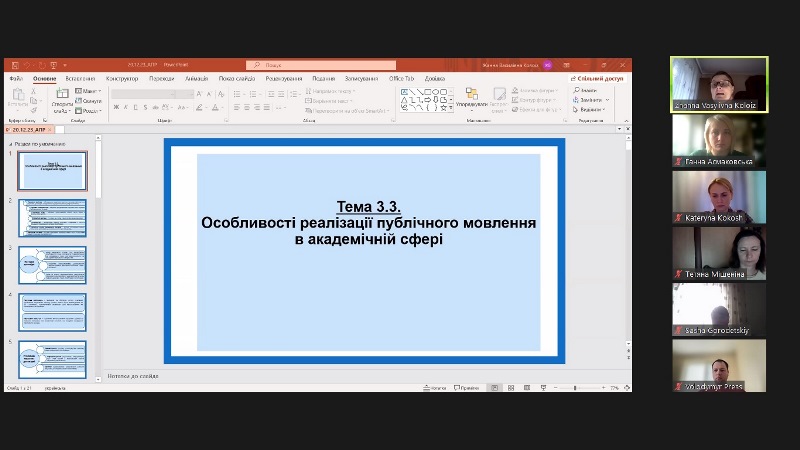
Task: Click Increase List Level indent icon
Action: (281, 94)
